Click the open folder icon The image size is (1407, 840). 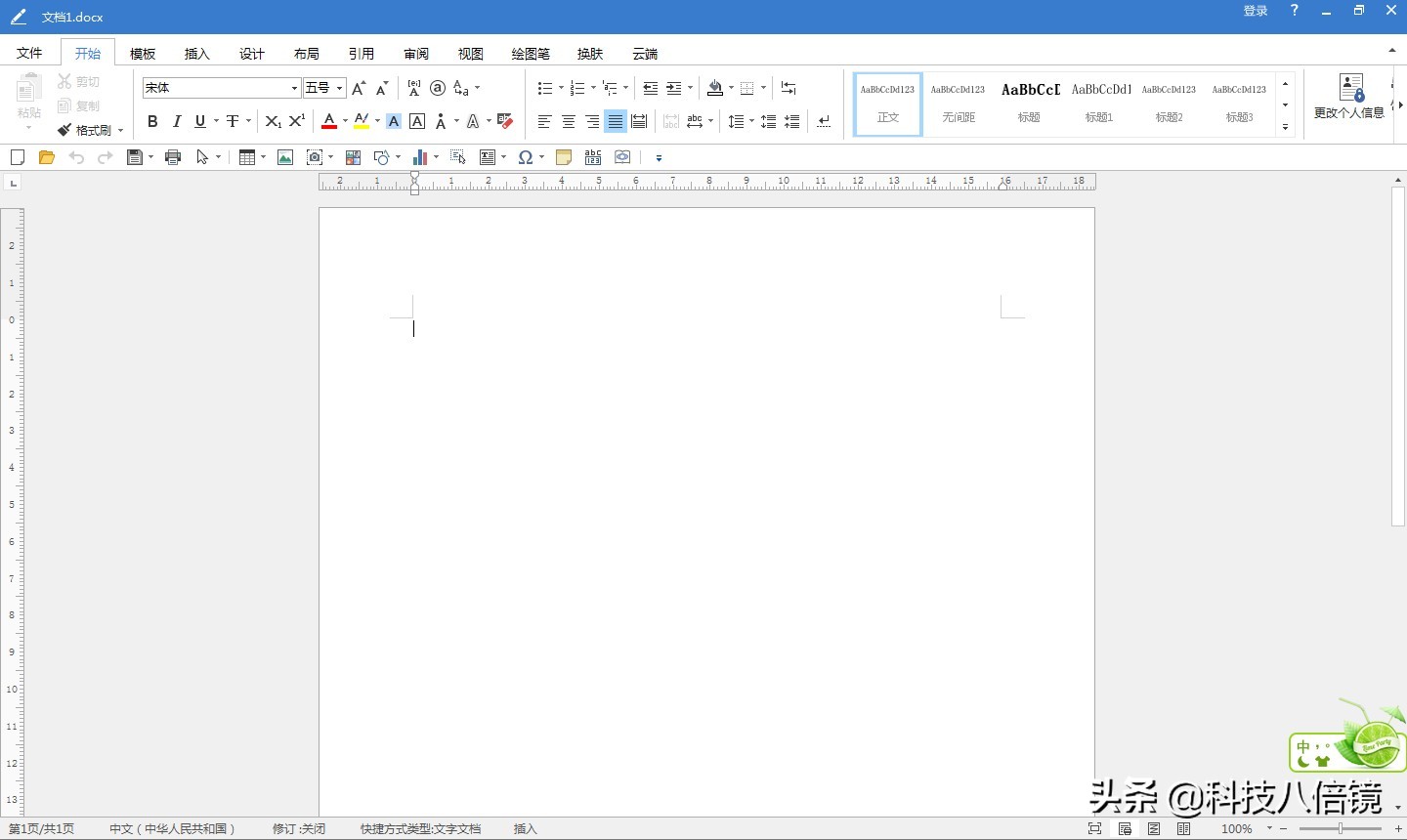tap(46, 157)
